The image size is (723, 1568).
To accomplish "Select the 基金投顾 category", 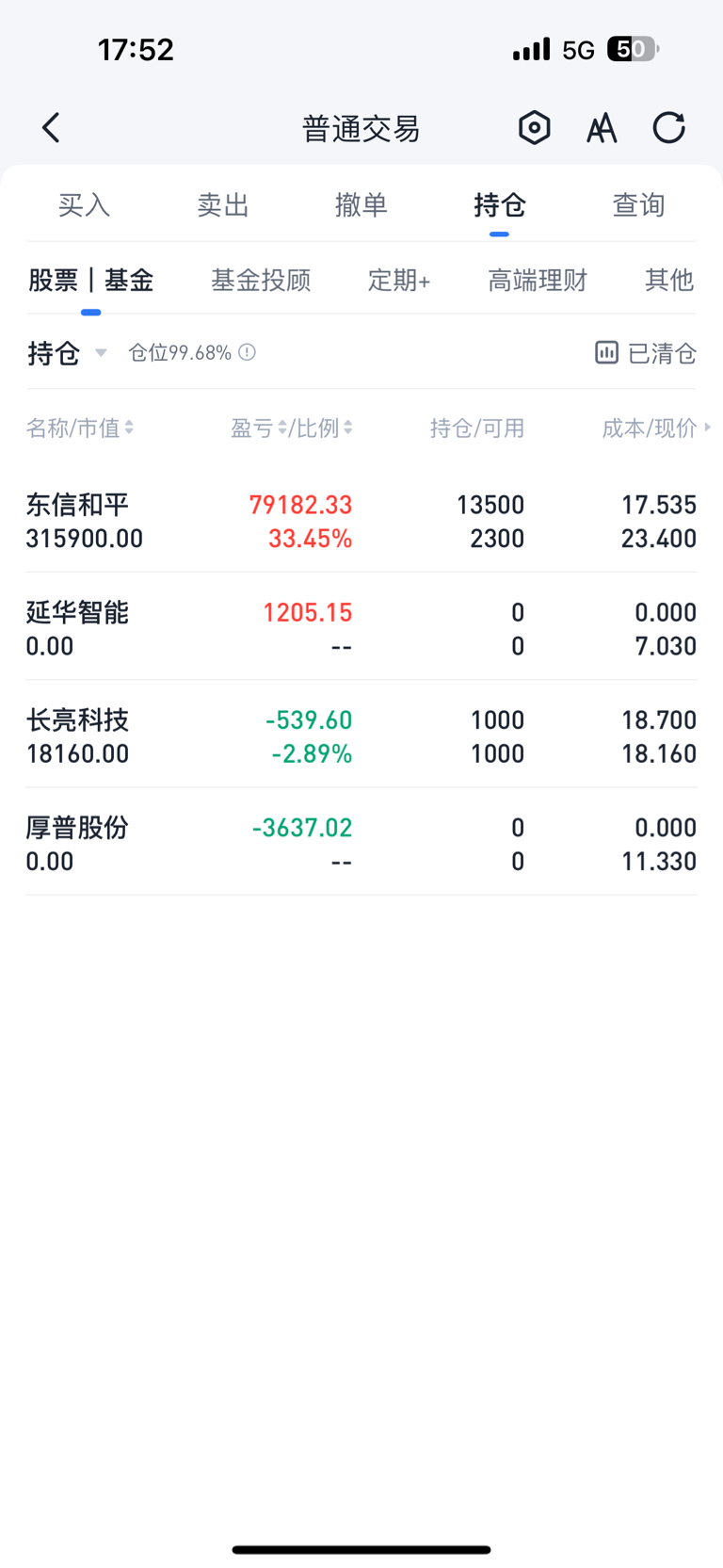I will (261, 280).
